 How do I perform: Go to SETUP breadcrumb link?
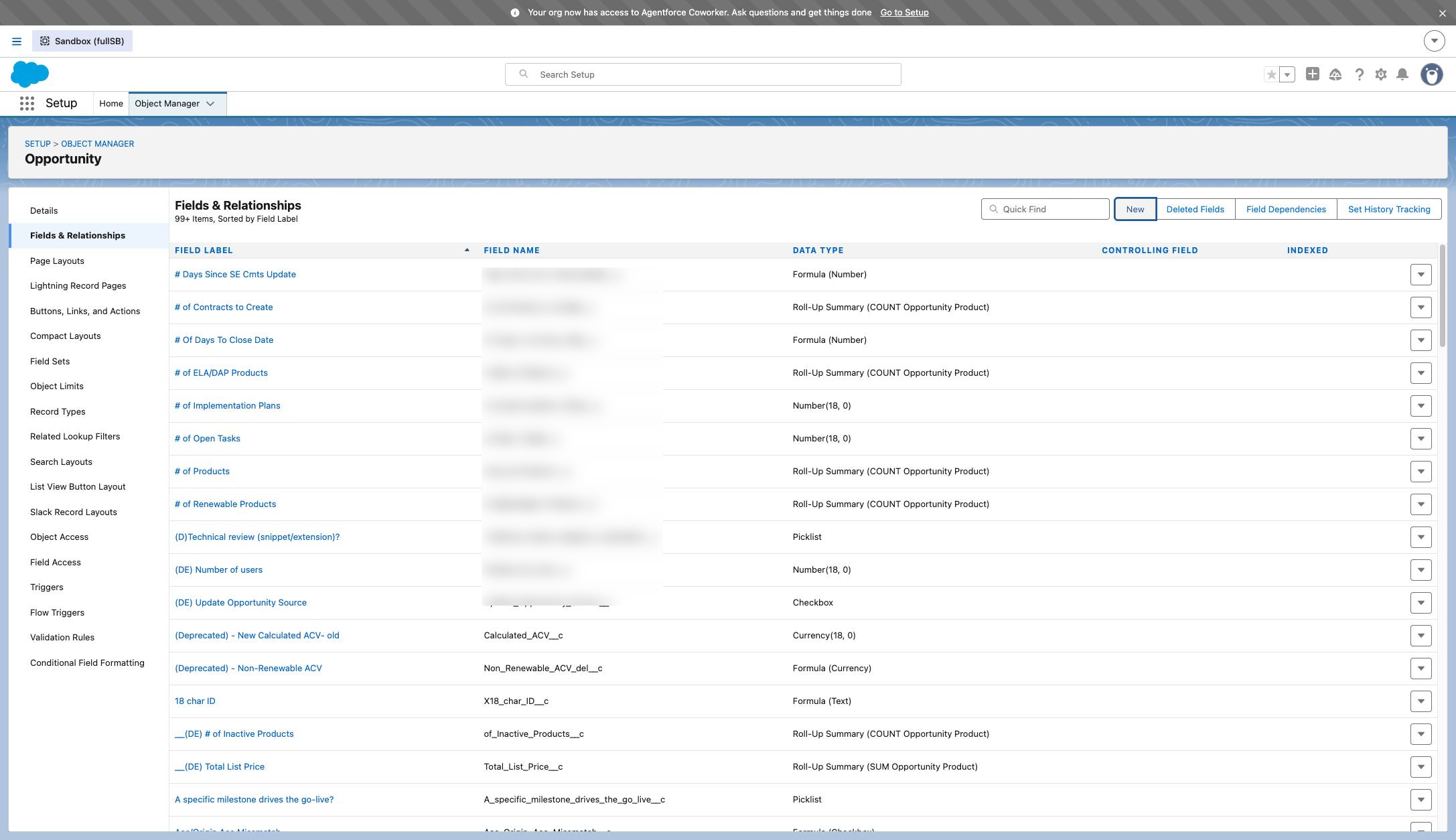click(x=38, y=144)
